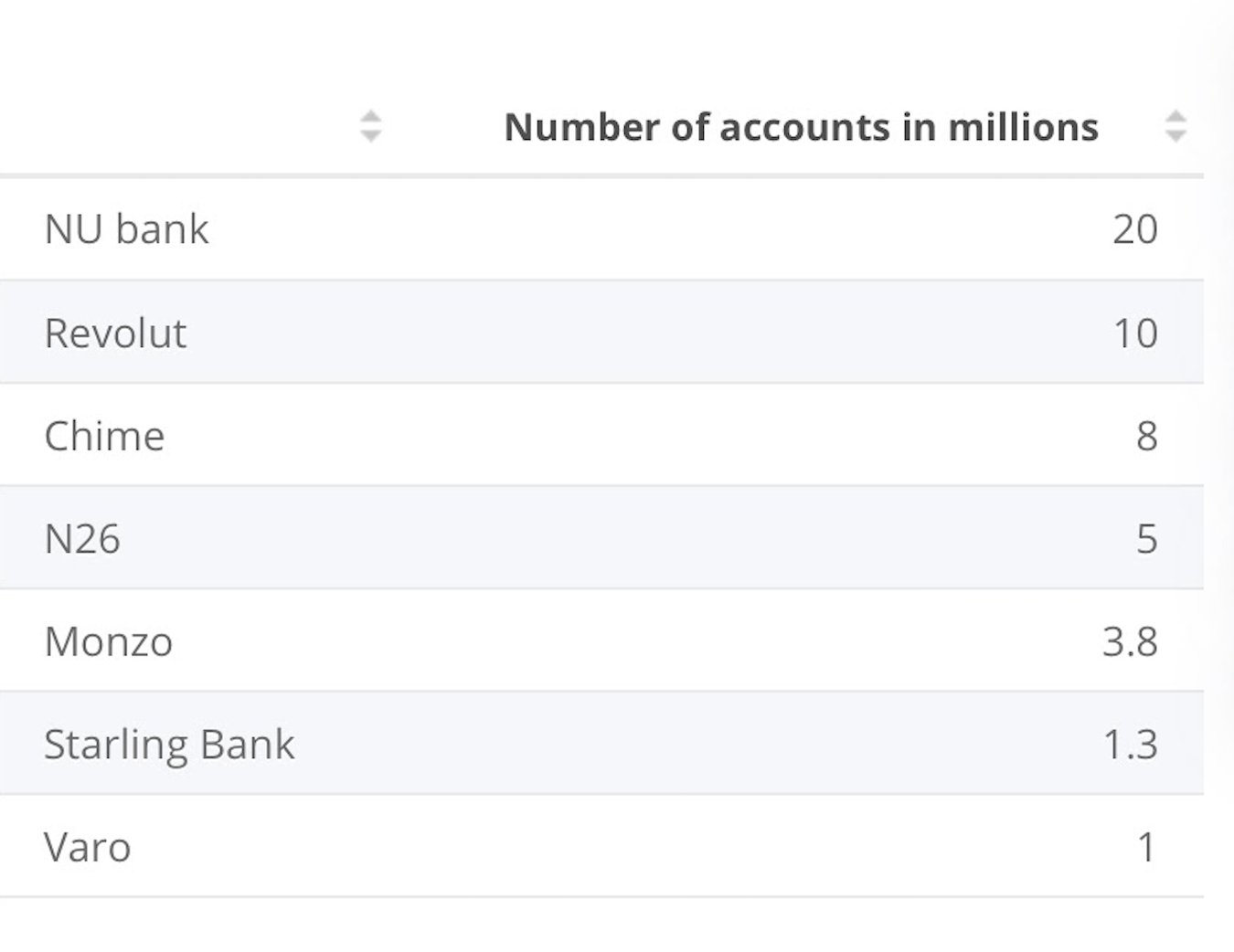
Task: Select the Starling Bank row label
Action: (169, 745)
